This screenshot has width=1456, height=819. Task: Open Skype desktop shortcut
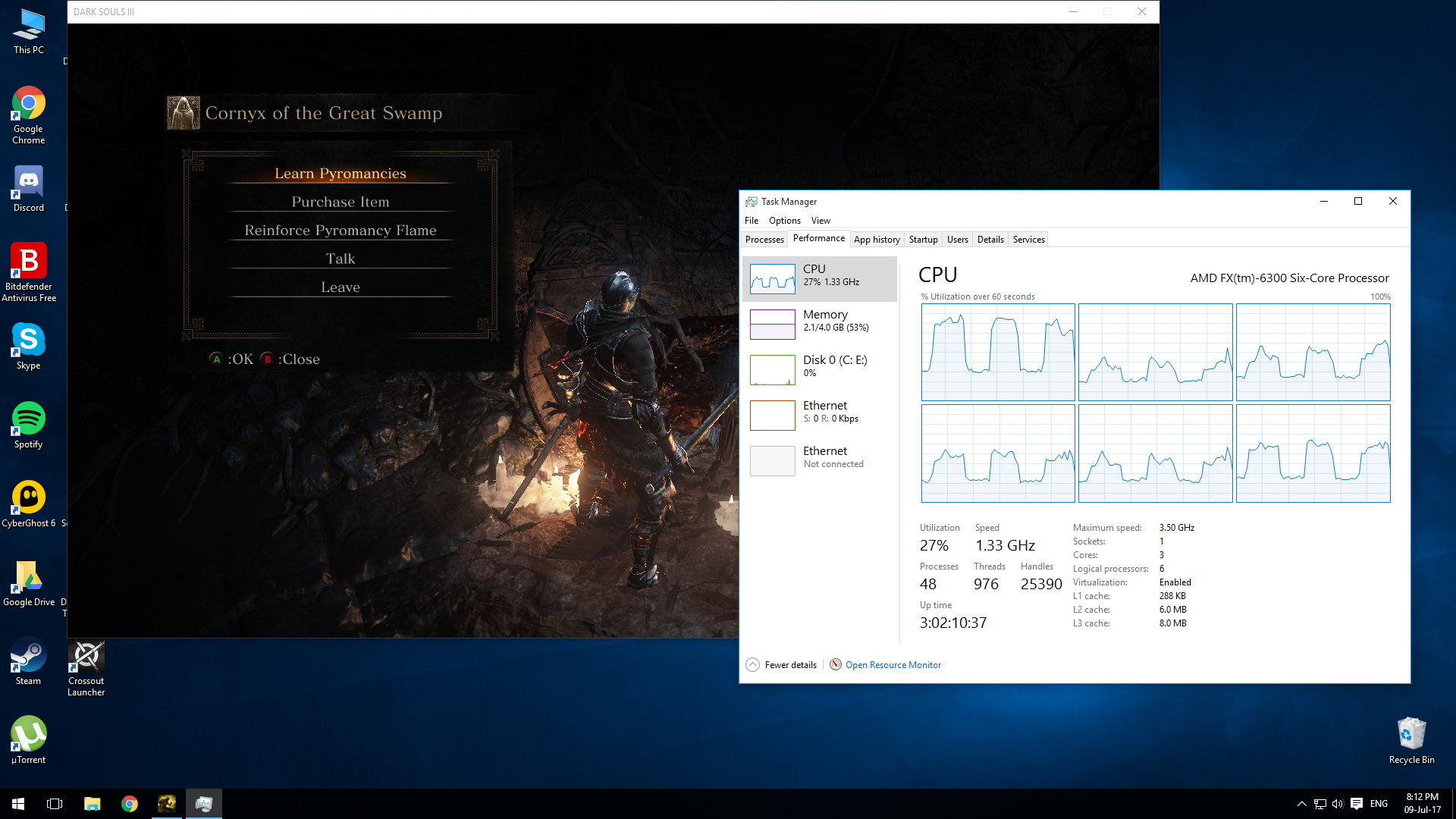click(x=29, y=347)
